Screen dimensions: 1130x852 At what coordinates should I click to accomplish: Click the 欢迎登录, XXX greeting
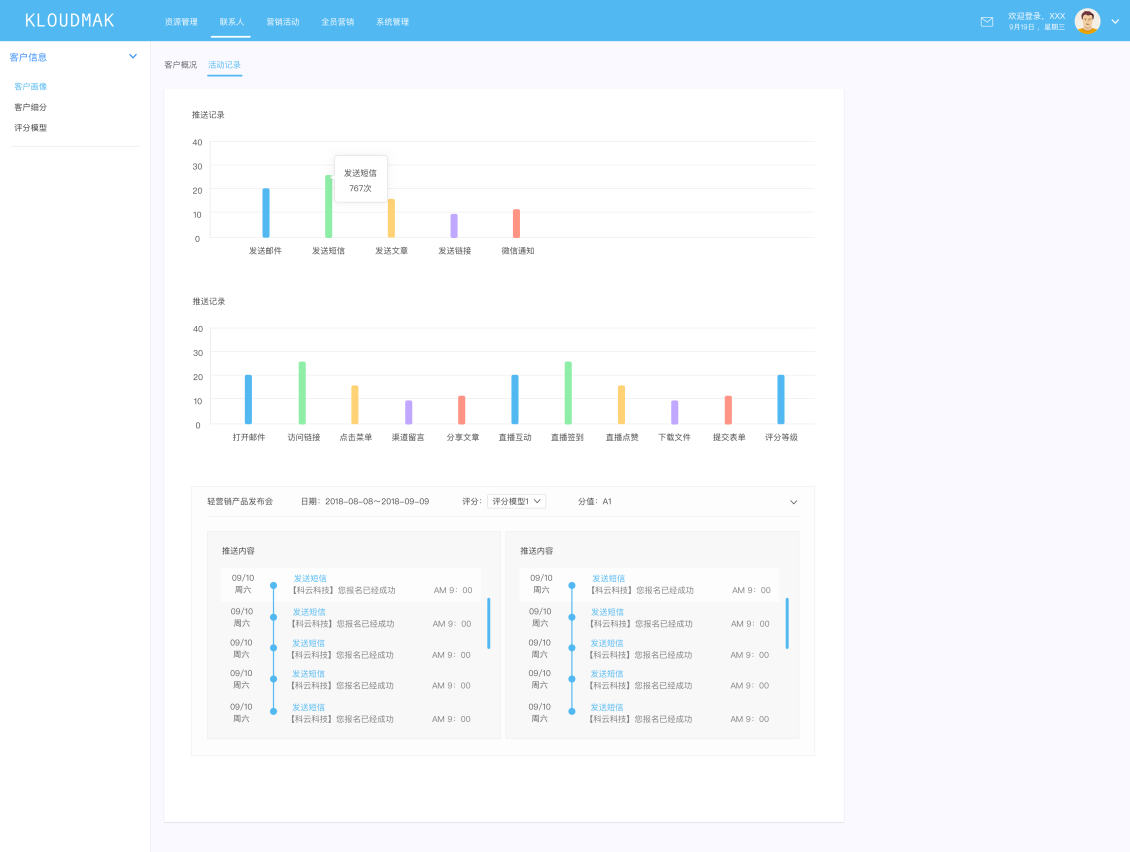tap(1036, 16)
